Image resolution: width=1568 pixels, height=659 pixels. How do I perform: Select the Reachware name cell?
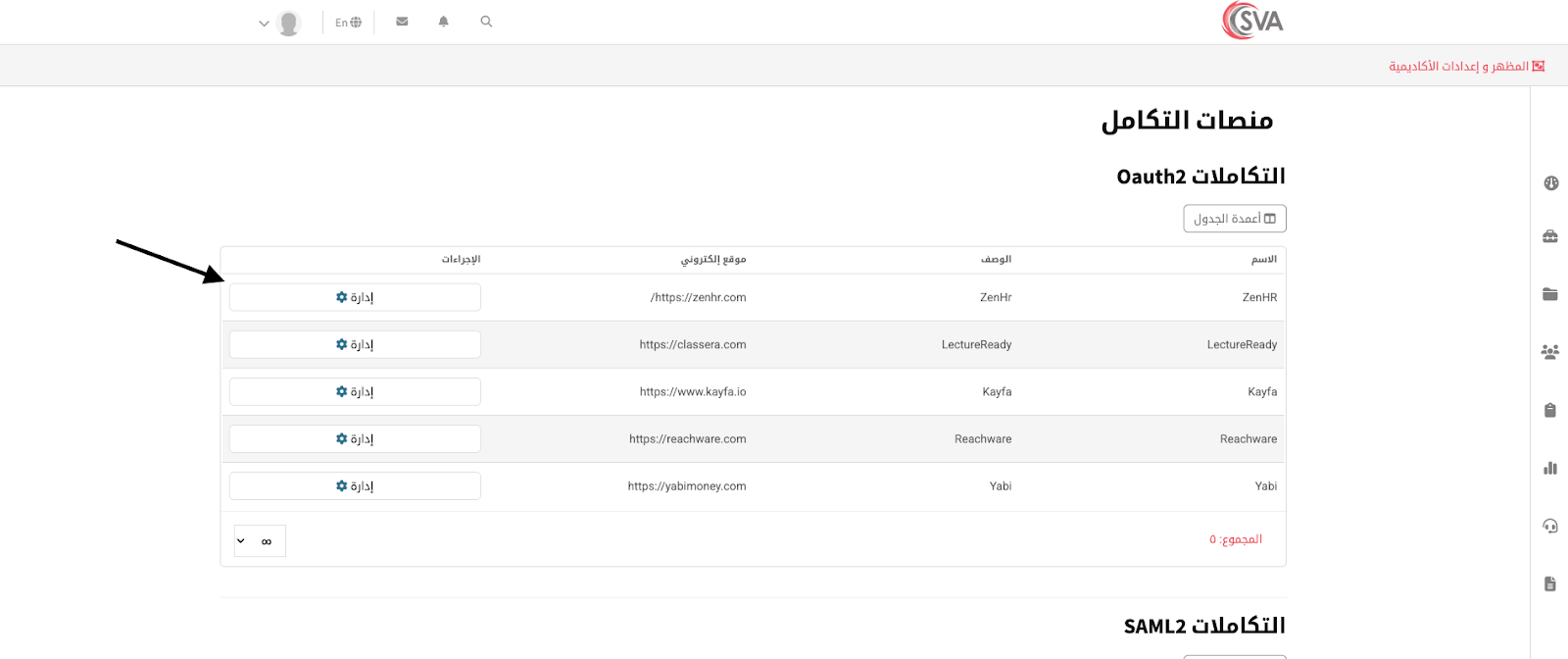tap(1249, 438)
